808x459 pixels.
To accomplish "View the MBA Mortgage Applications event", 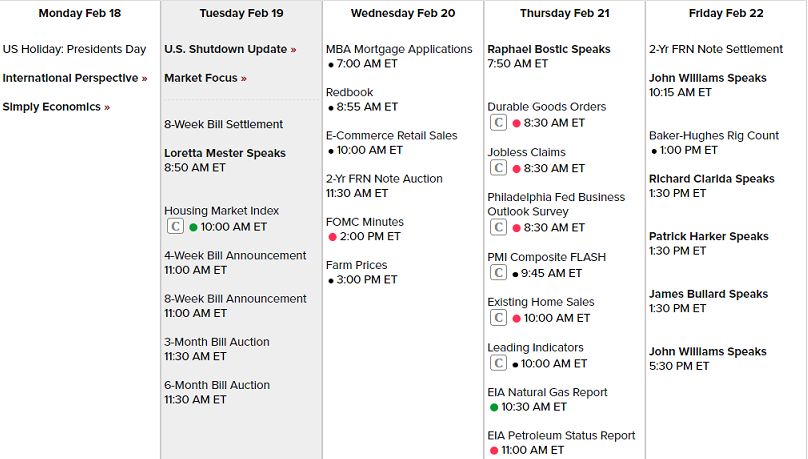I will pyautogui.click(x=399, y=49).
